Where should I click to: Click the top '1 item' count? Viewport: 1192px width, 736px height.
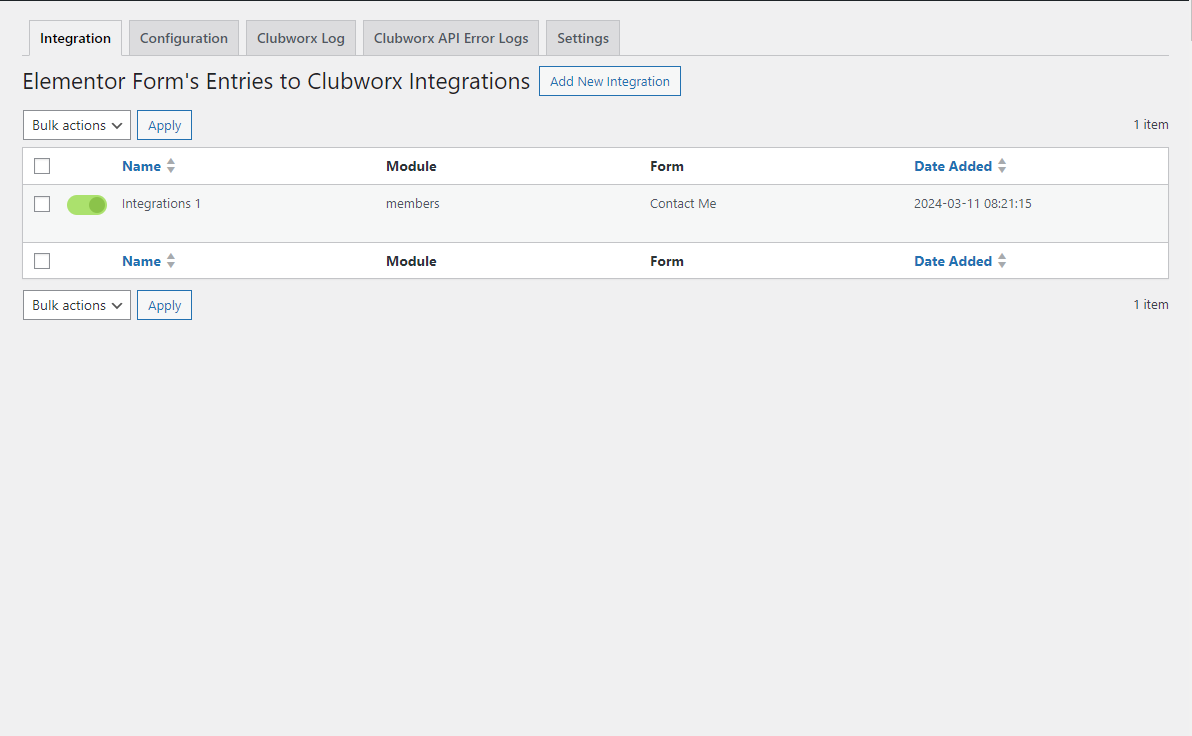[x=1151, y=125]
